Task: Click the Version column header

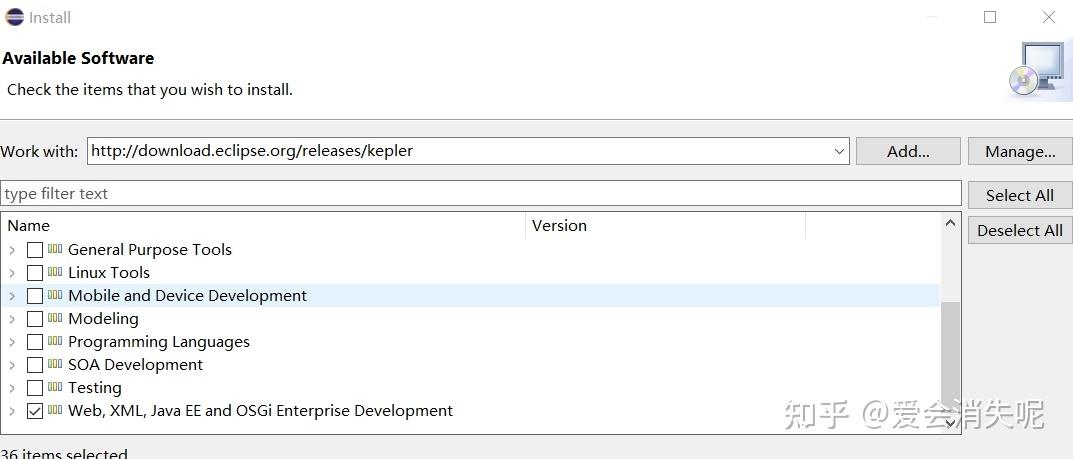Action: (665, 226)
